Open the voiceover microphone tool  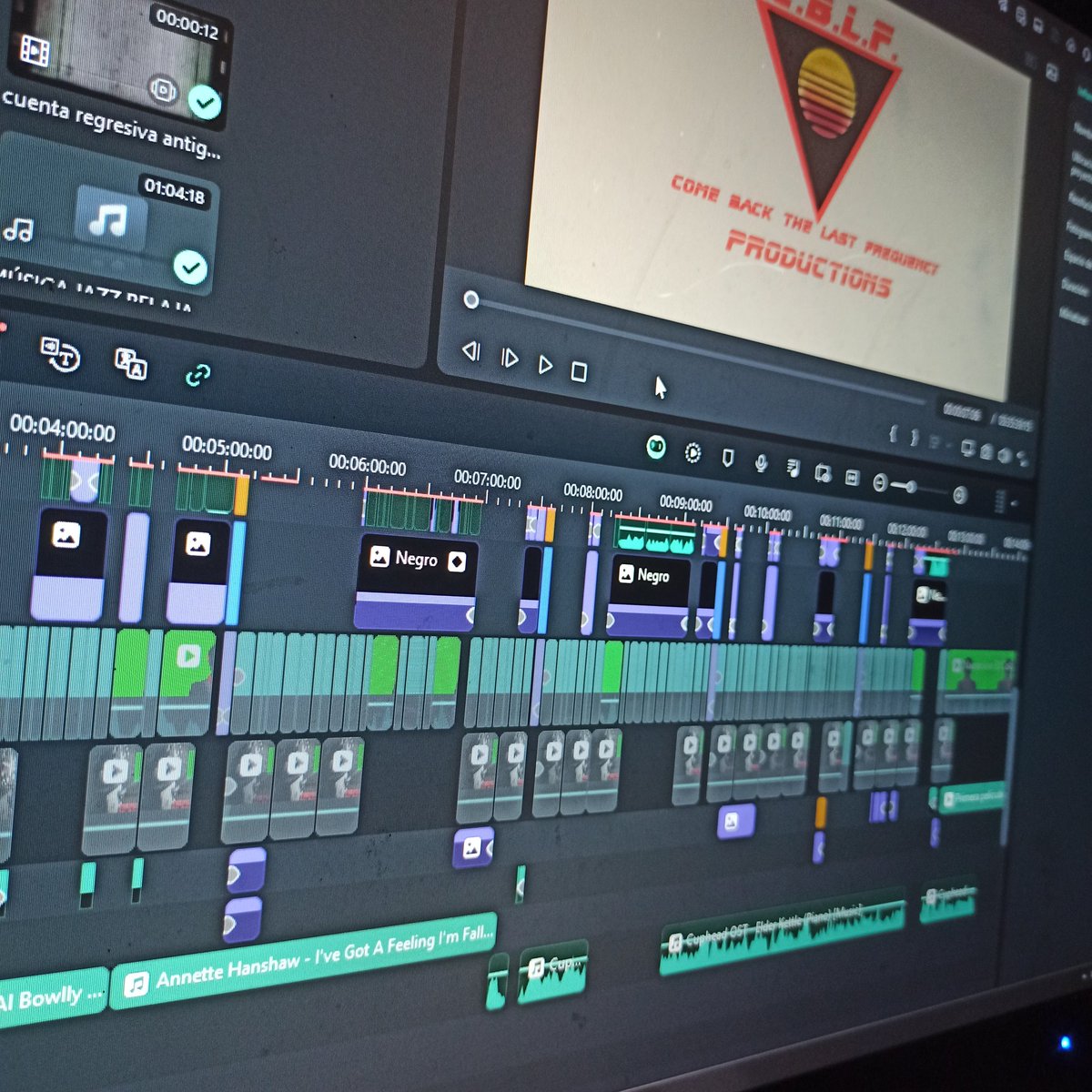(761, 463)
